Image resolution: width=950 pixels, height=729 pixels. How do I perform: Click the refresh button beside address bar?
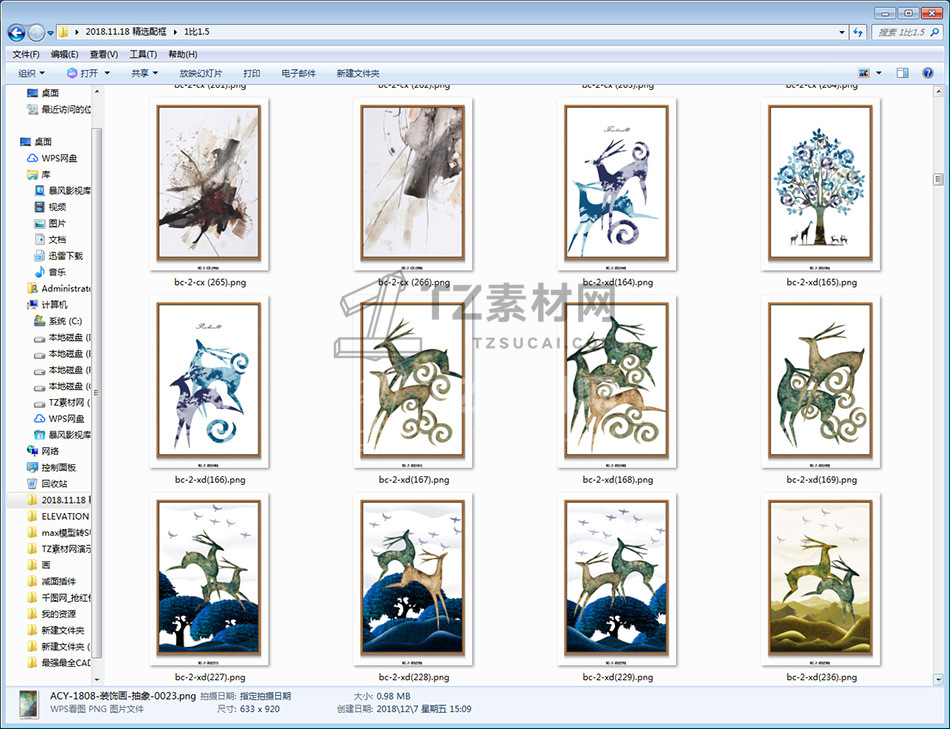(858, 32)
